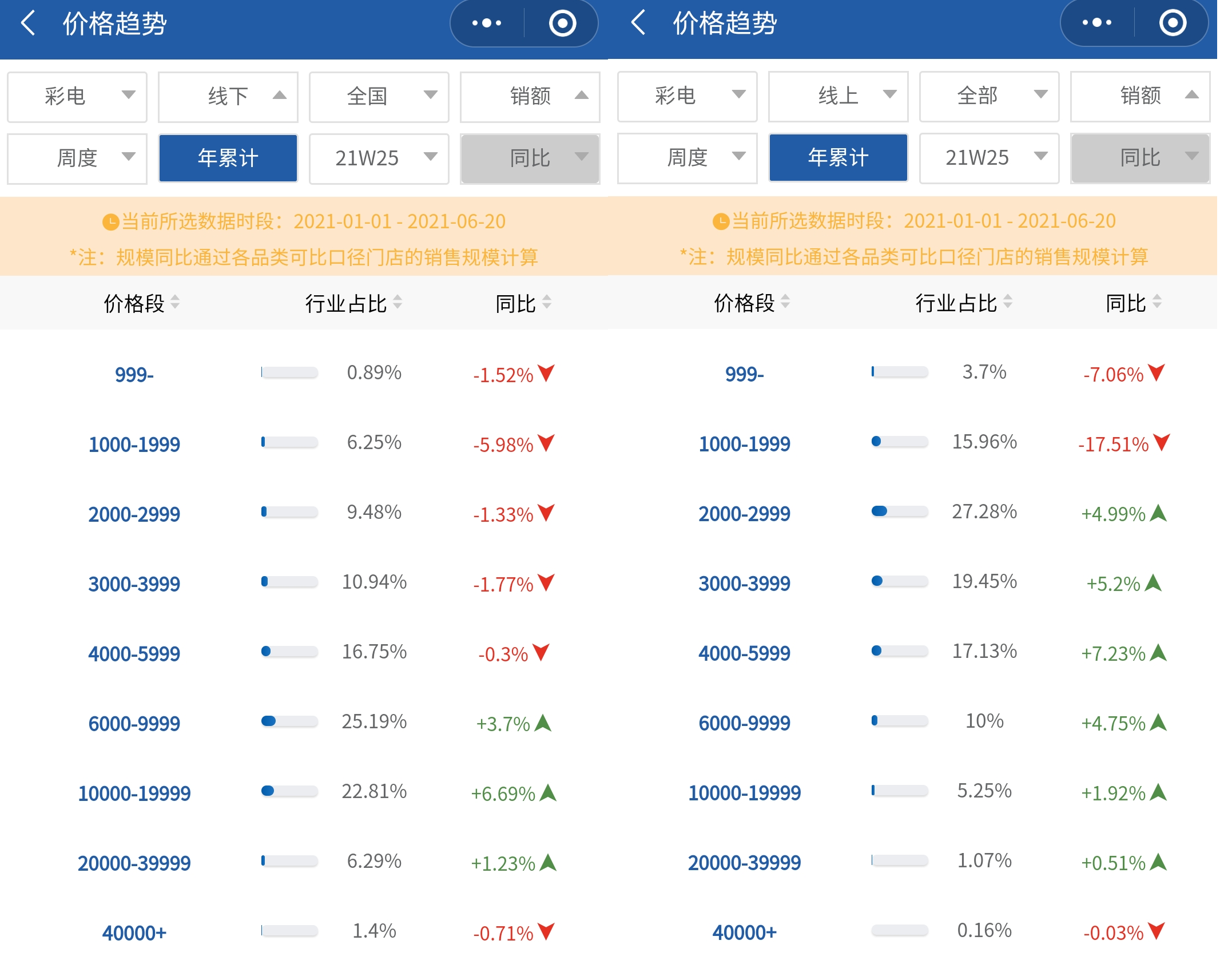Click right panel 15.96% share value

coord(984,442)
